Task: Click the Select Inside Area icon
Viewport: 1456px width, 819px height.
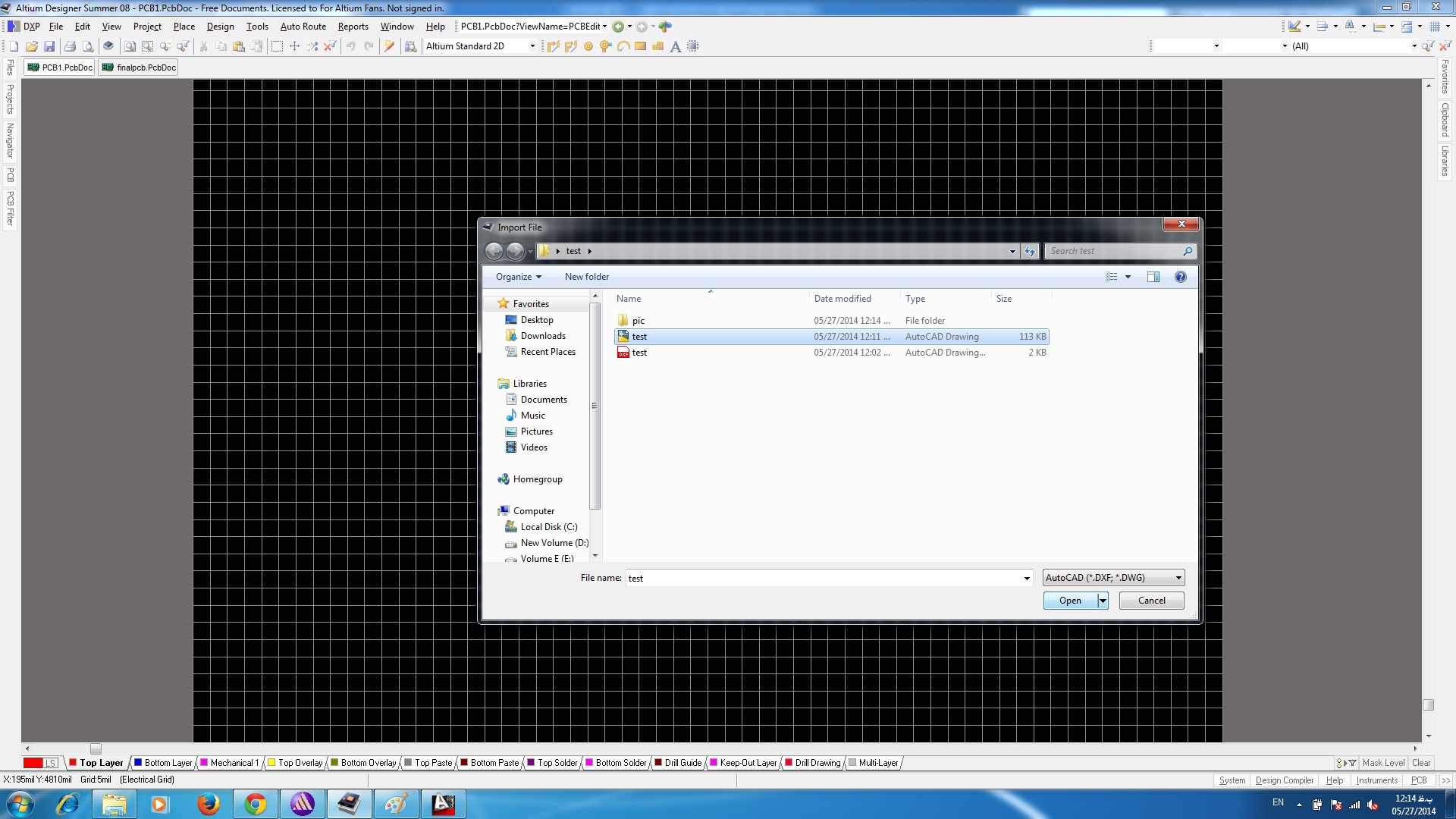Action: pos(277,46)
